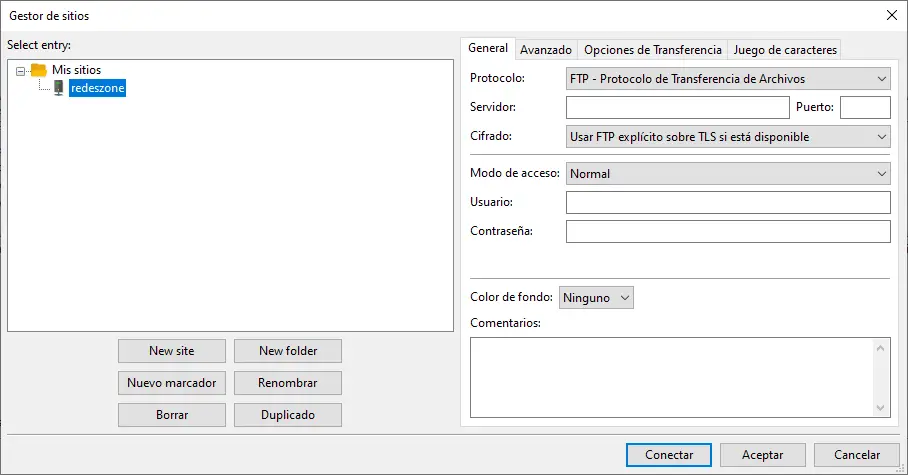
Task: Click the Servidor input field
Action: pos(677,108)
